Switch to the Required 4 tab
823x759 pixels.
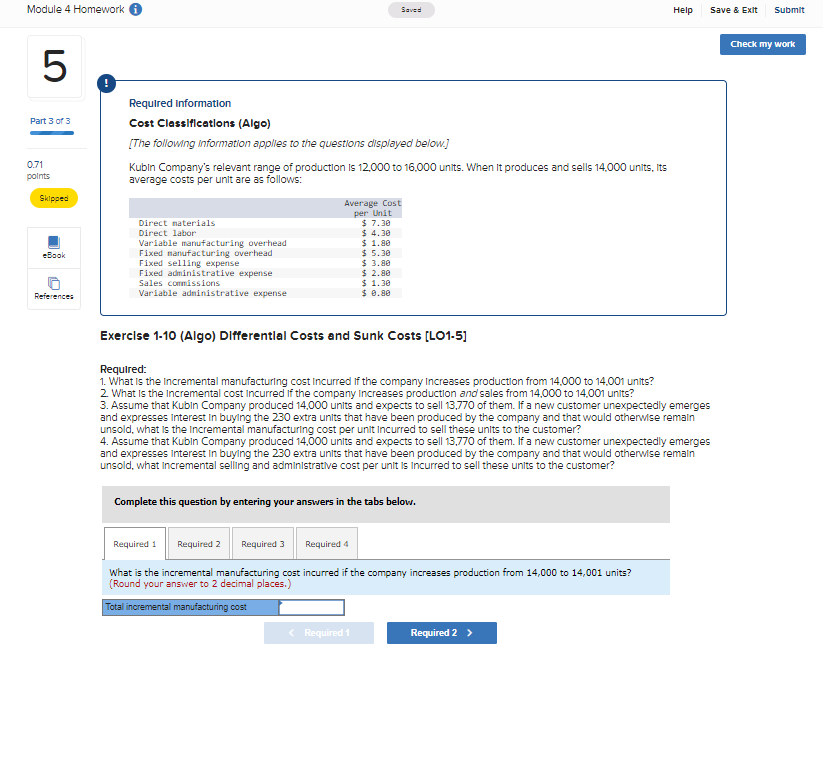pyautogui.click(x=326, y=543)
